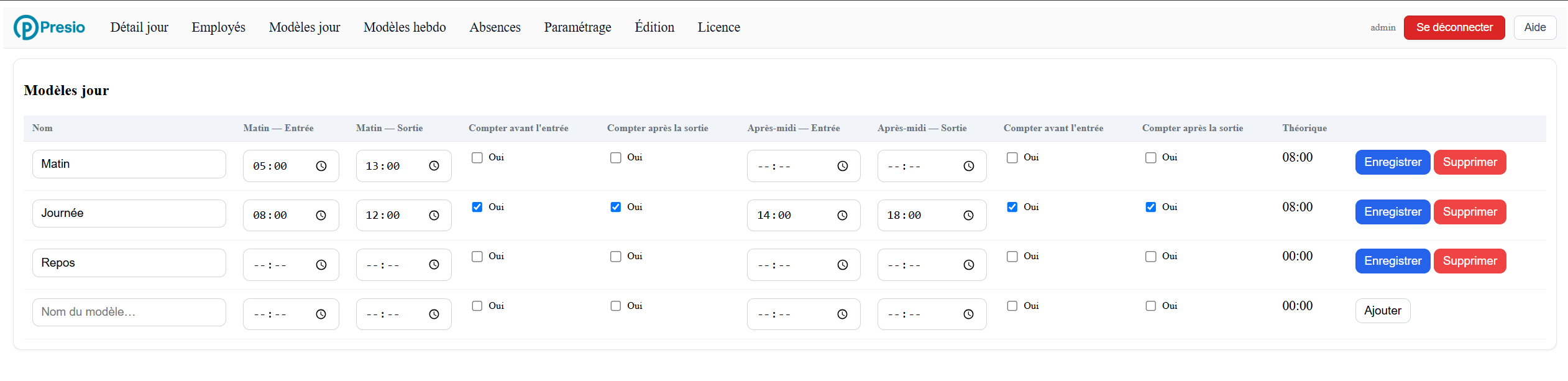Screen dimensions: 1568x381
Task: Focus the 'Nom du modèle…' input
Action: (x=129, y=312)
